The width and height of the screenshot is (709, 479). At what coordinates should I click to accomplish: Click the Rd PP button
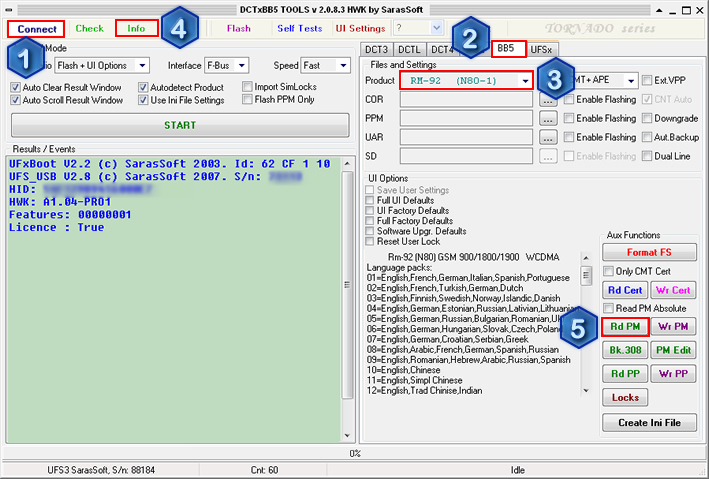point(625,374)
